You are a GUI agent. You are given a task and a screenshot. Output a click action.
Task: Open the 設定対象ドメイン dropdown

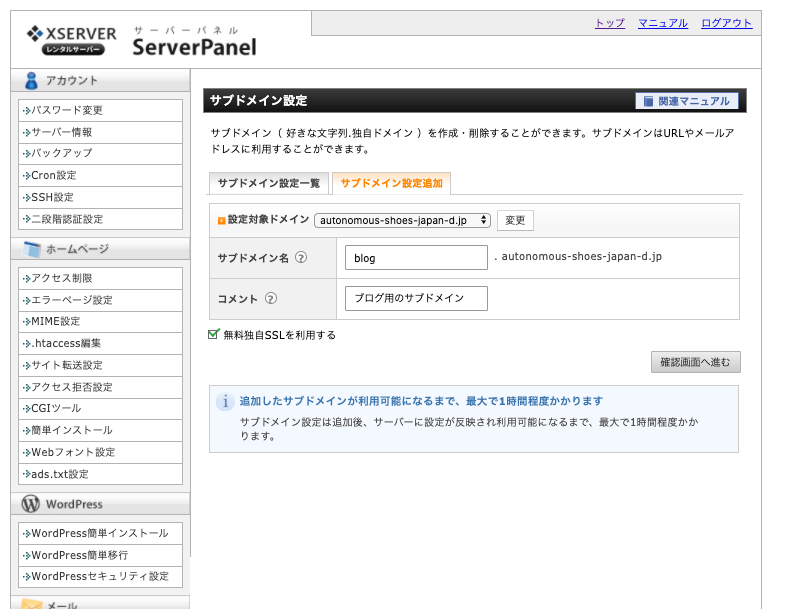click(402, 220)
